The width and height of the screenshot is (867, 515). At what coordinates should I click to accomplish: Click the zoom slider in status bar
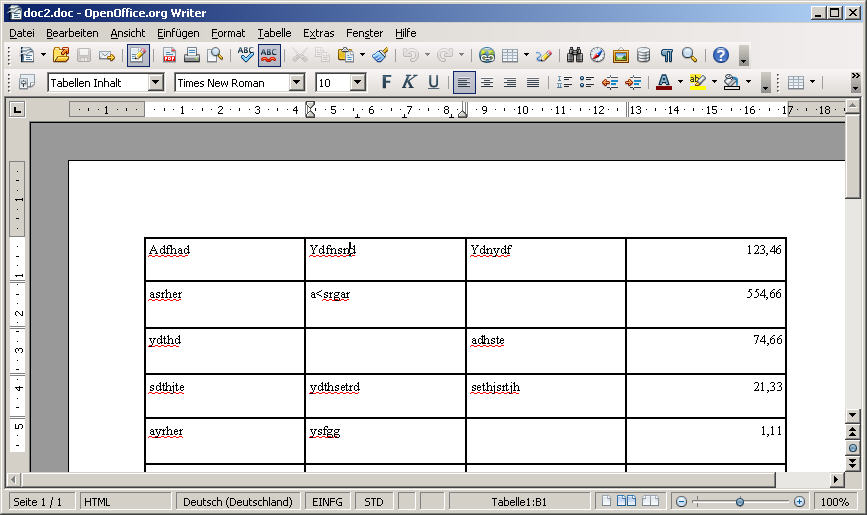739,501
